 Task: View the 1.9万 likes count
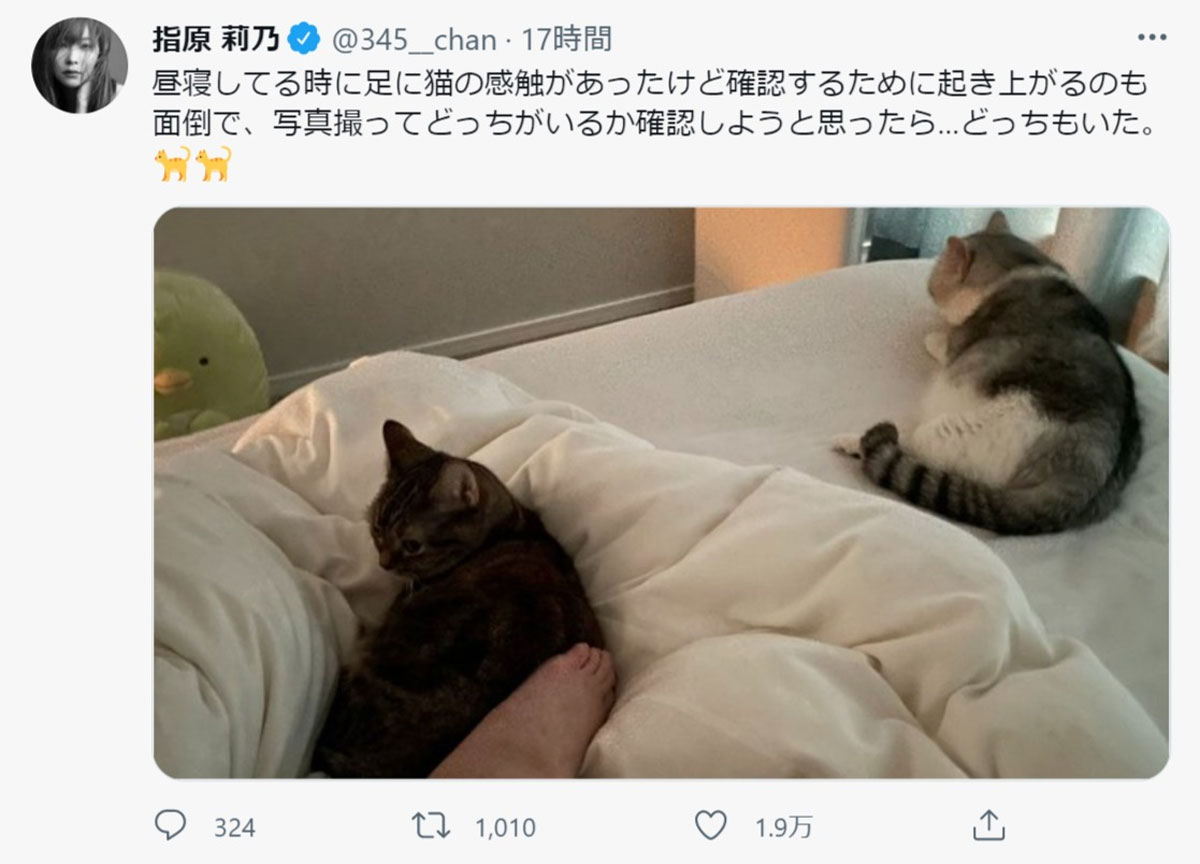(x=783, y=828)
